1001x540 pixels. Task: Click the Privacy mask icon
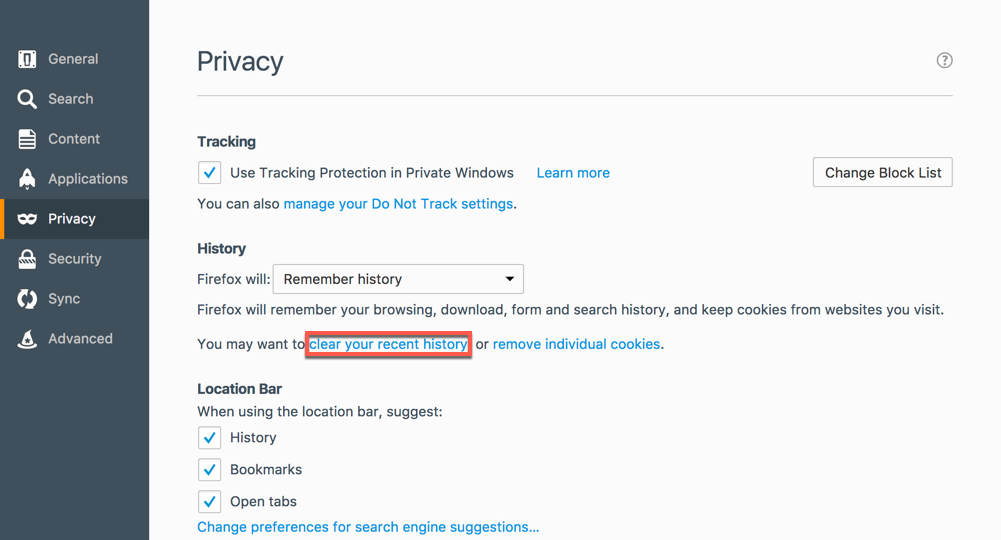[x=27, y=219]
